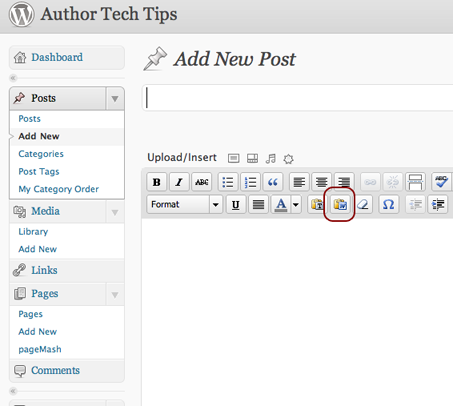Open pageMash link
The image size is (453, 406).
40,349
